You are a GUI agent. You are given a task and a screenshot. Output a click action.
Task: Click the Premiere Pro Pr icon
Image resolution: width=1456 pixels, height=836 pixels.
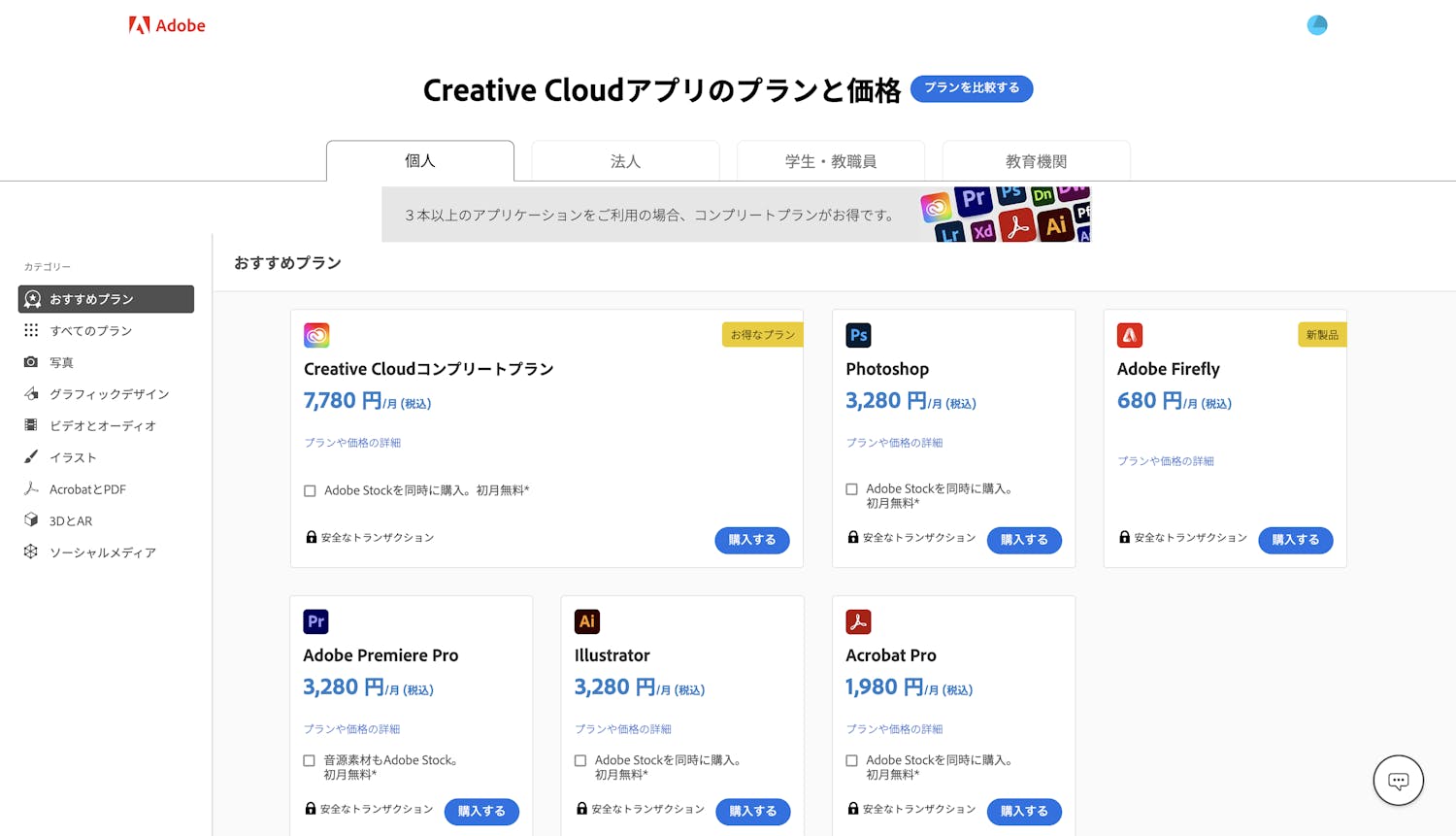coord(315,621)
